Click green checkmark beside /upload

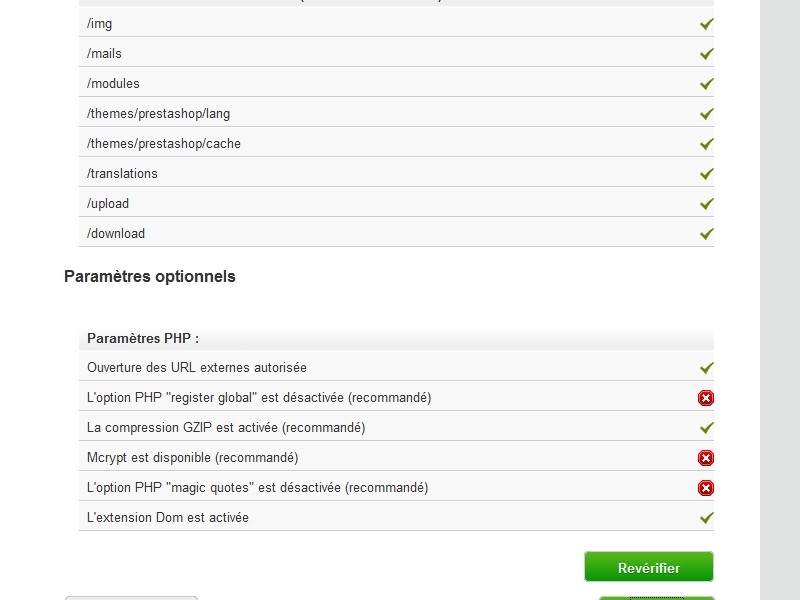(707, 204)
